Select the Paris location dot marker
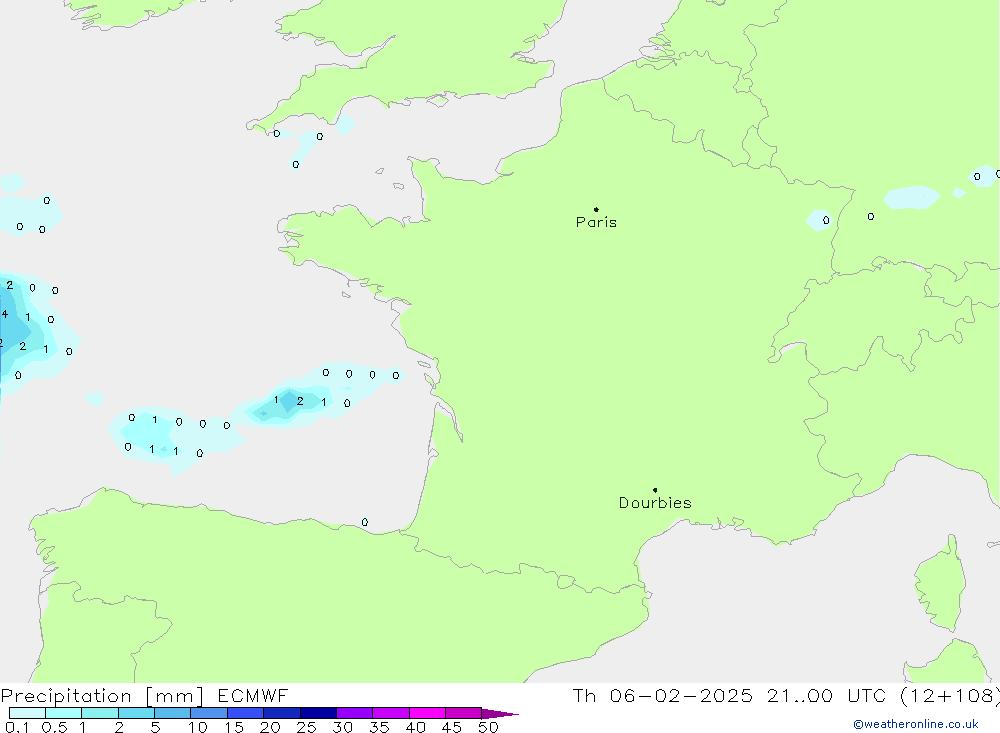 (596, 209)
